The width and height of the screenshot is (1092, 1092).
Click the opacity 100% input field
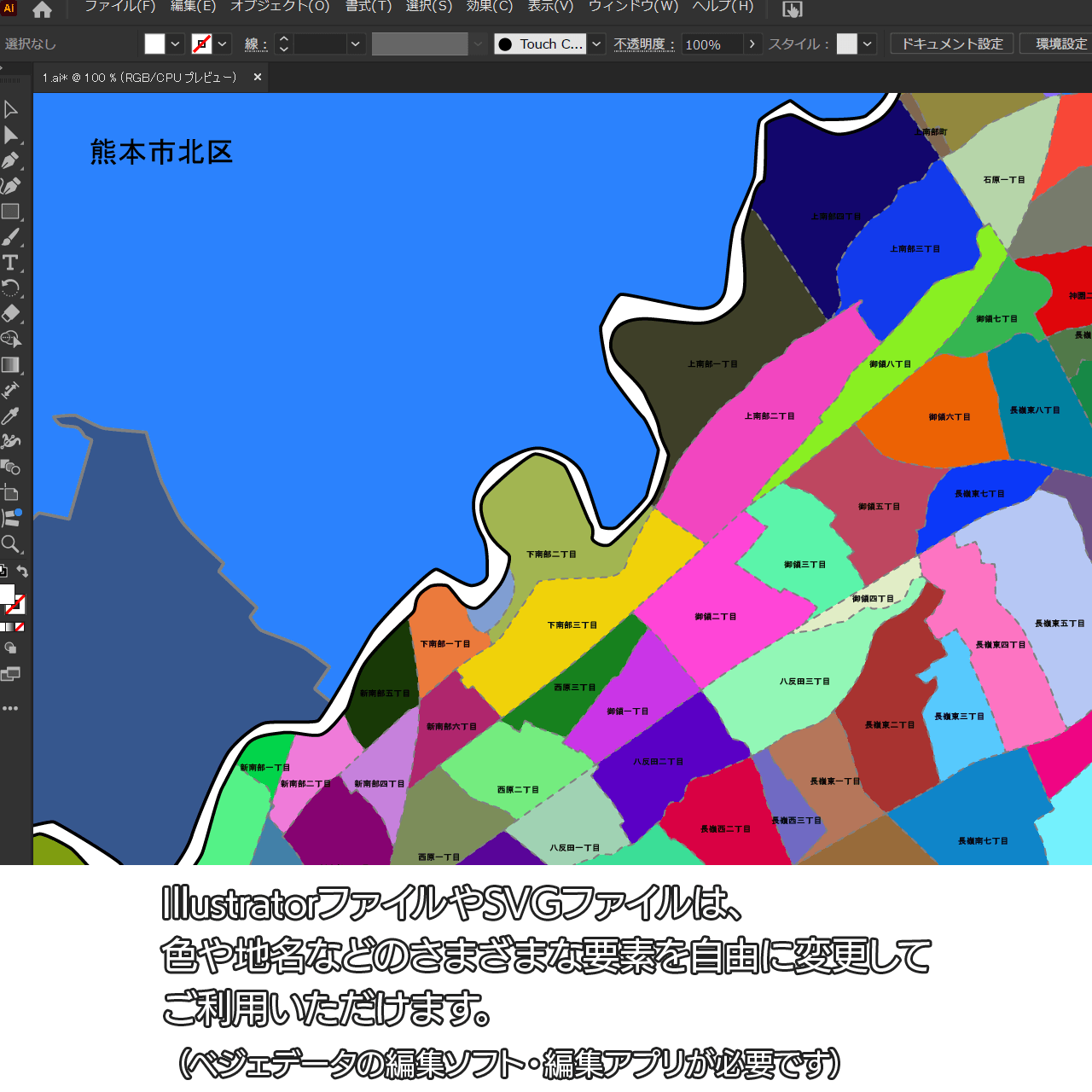[x=712, y=44]
